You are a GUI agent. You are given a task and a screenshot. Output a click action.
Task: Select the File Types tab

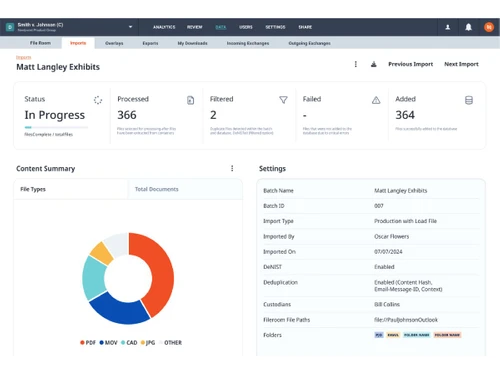(71, 189)
